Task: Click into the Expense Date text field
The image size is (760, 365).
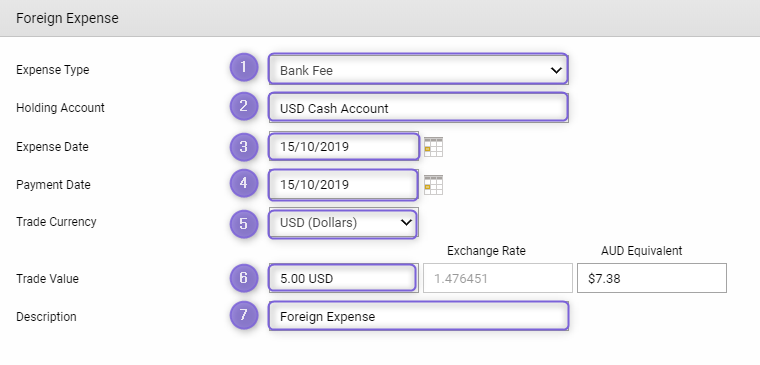Action: tap(344, 146)
